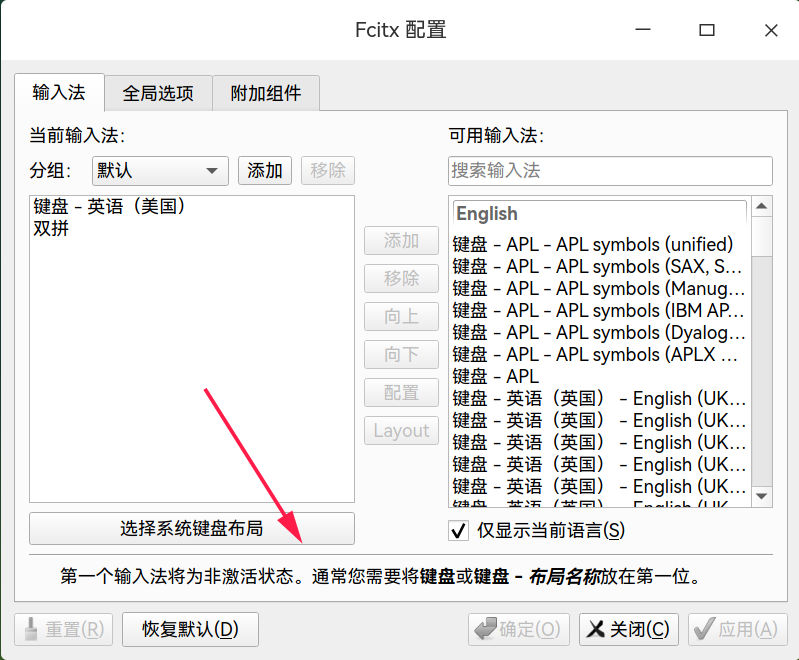Select the plain 键盘 - APL entry
This screenshot has width=799, height=660.
pos(599,376)
